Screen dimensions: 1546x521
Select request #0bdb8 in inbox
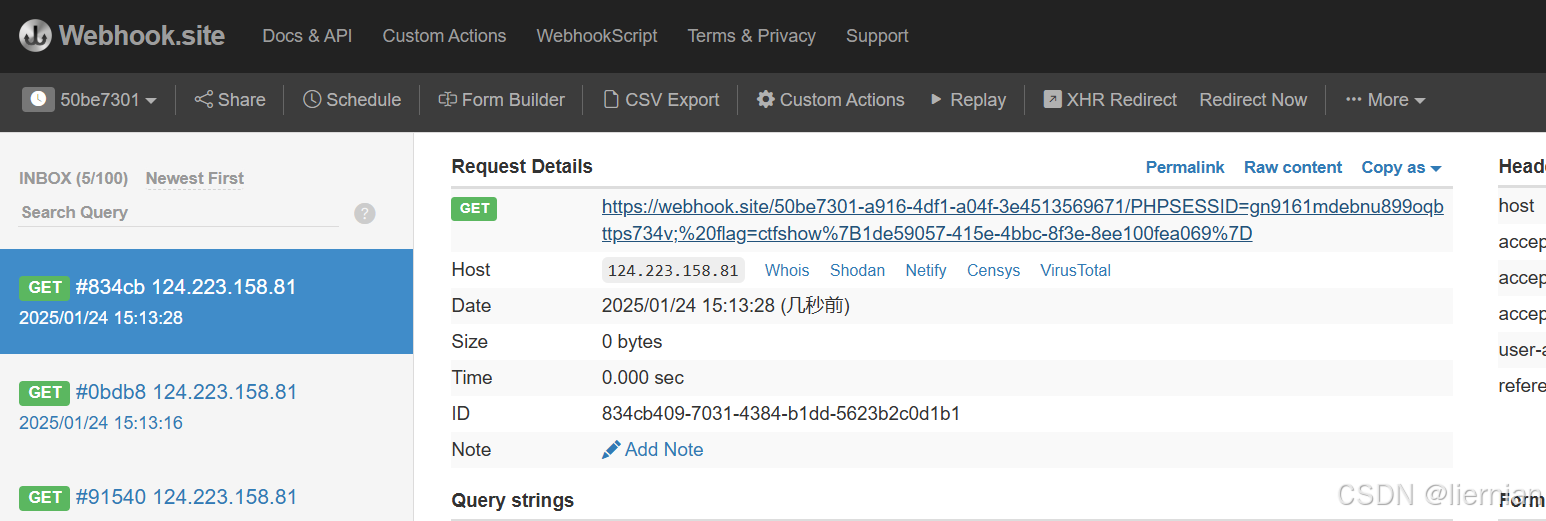[x=206, y=406]
